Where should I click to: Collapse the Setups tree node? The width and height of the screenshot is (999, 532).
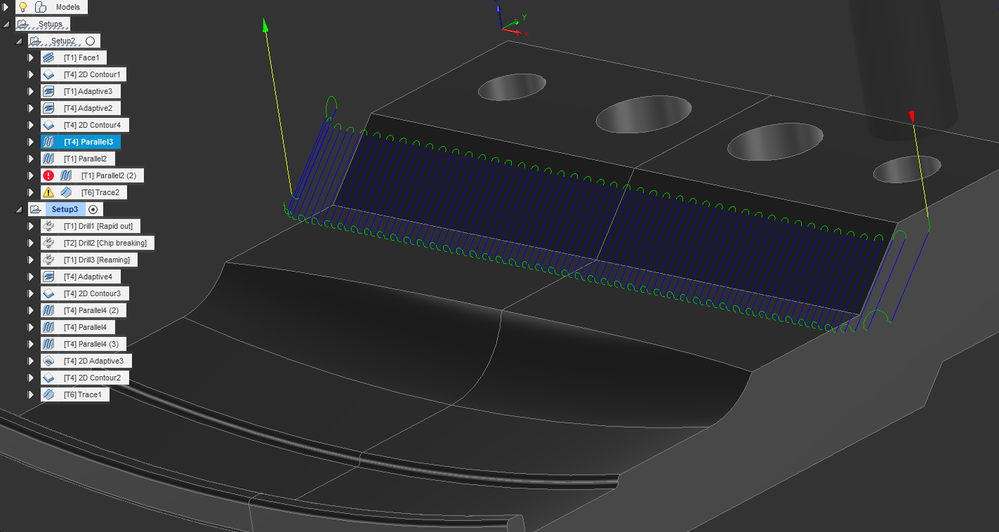click(6, 24)
